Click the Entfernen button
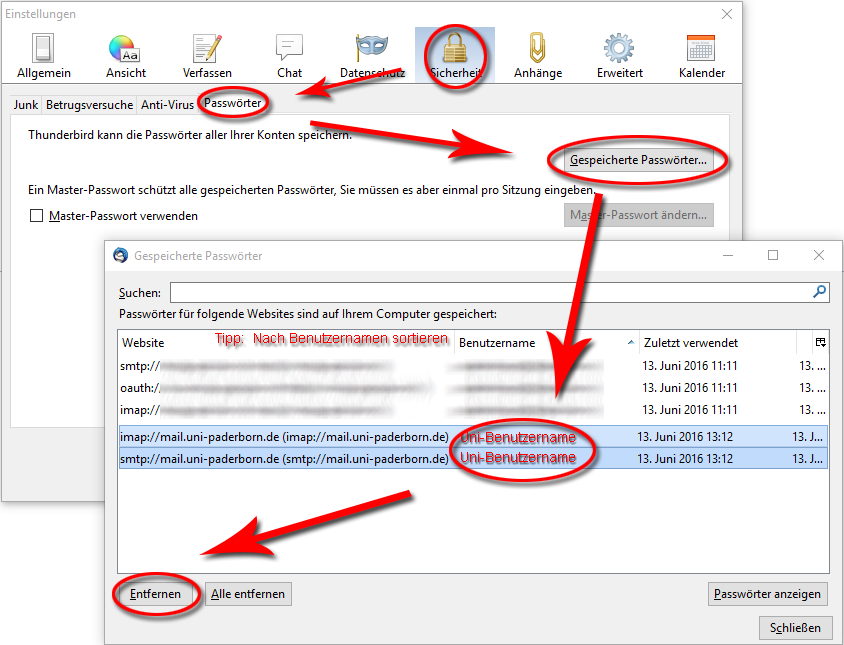The height and width of the screenshot is (645, 844). [x=155, y=594]
